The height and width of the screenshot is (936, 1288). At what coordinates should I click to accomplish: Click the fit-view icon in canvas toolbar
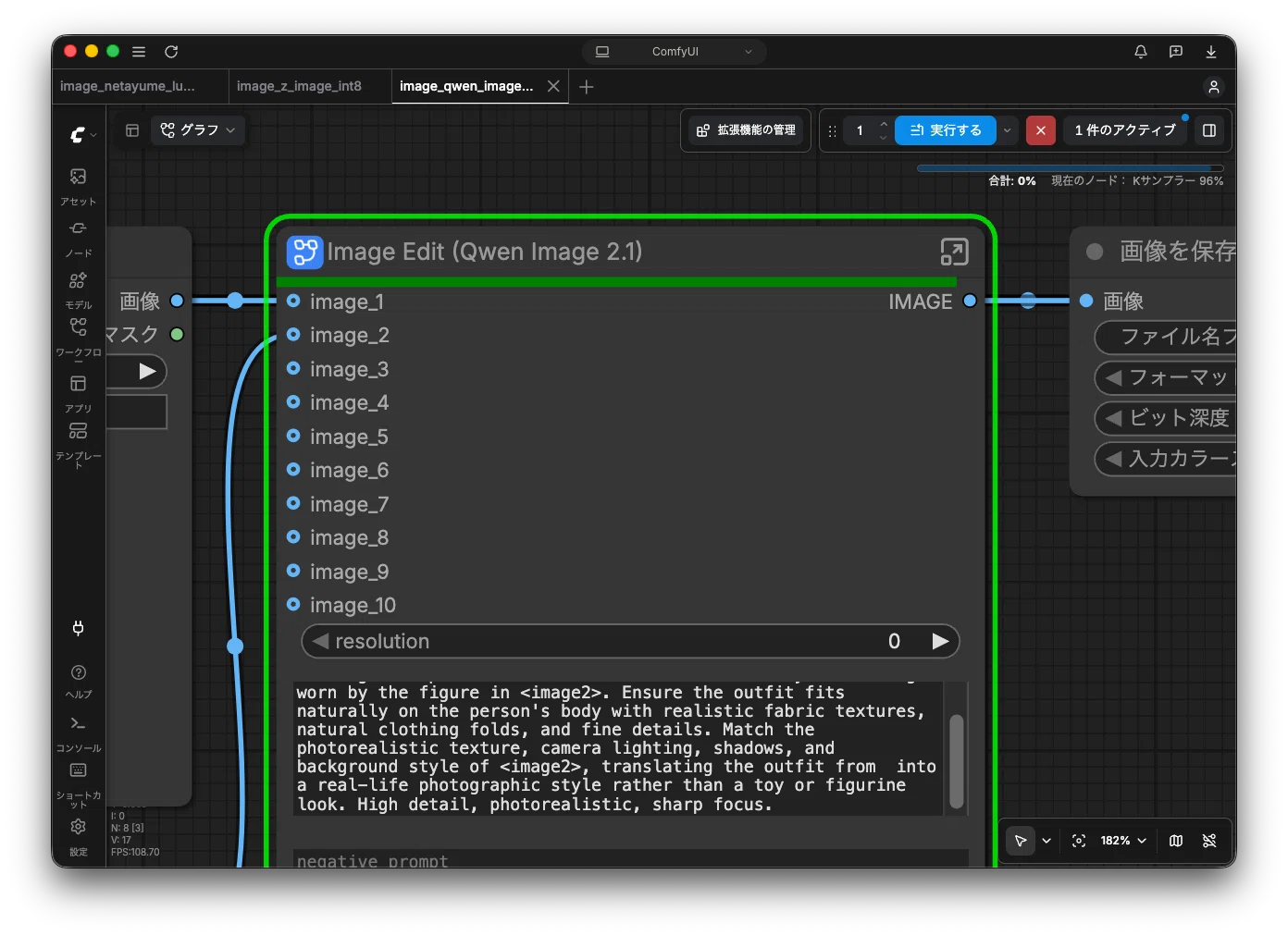point(1079,841)
